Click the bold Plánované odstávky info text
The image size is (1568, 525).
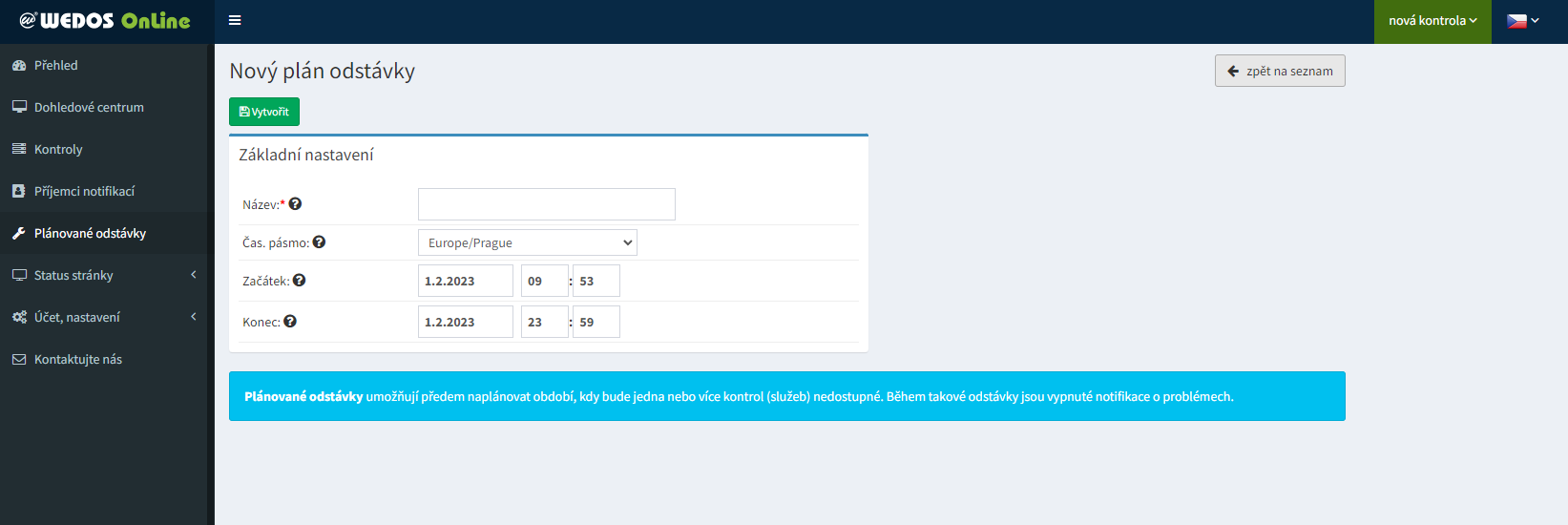(x=303, y=396)
